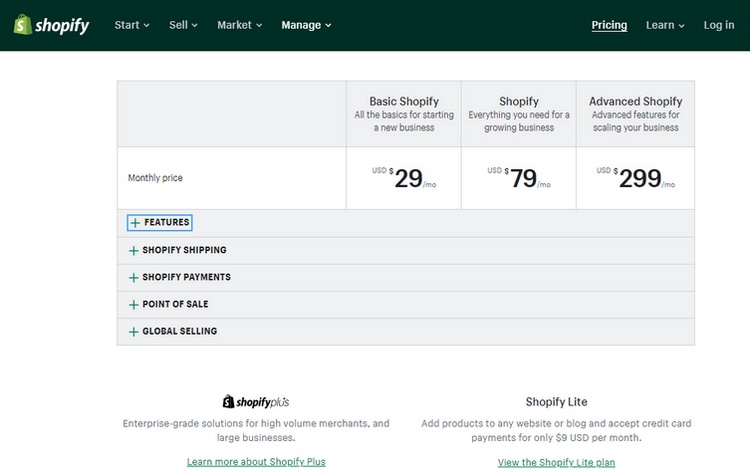750x474 pixels.
Task: Go to the Pricing page link
Action: pos(609,25)
